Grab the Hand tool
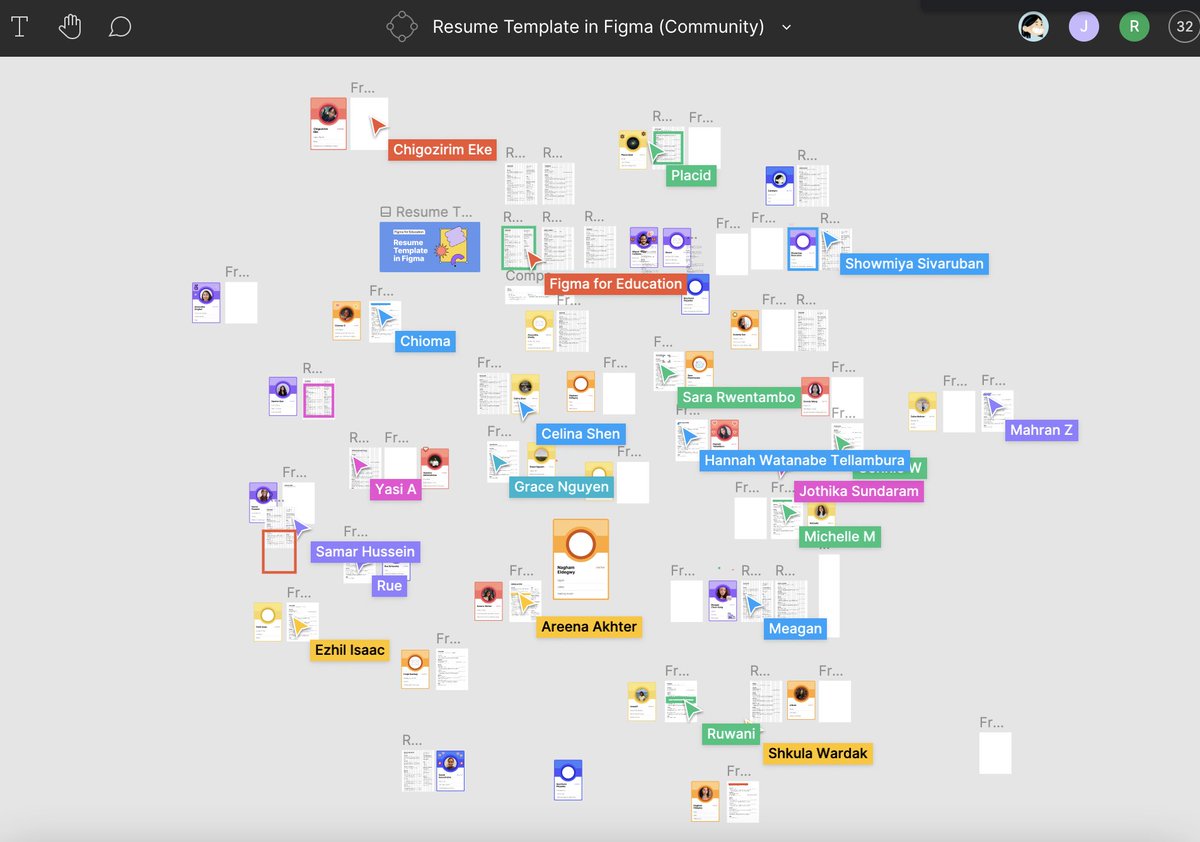 [70, 27]
